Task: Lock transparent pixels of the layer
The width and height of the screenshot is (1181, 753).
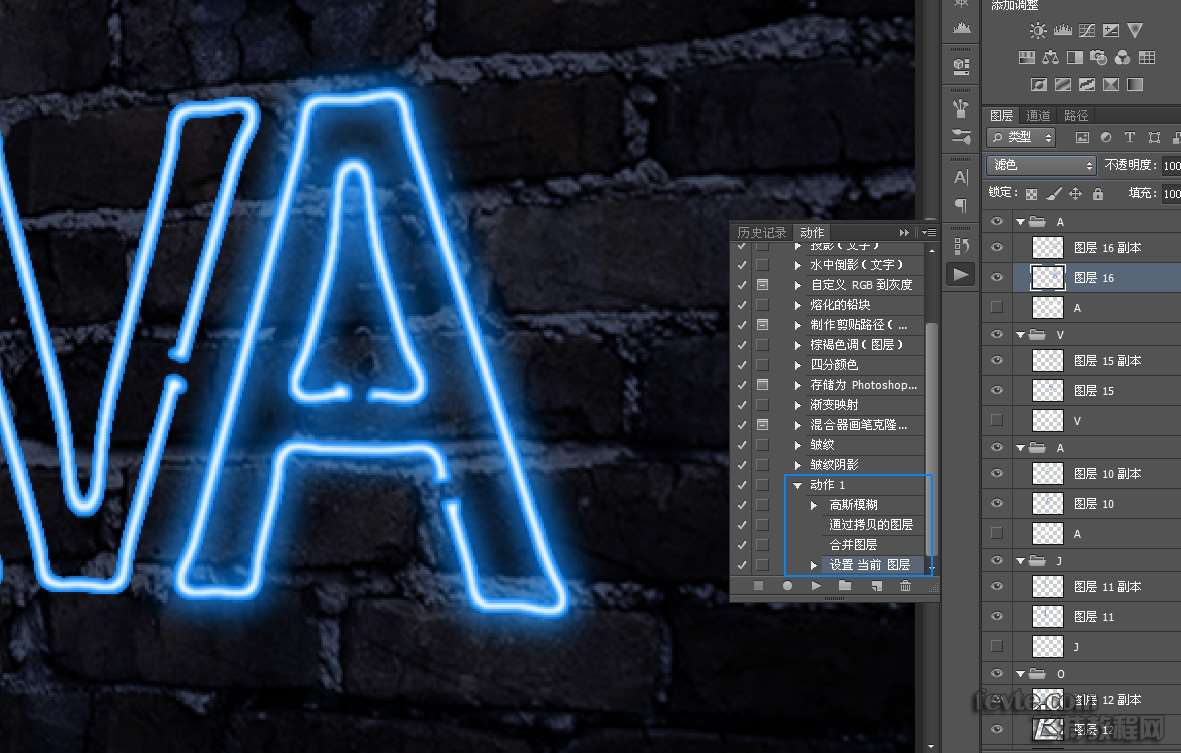Action: pyautogui.click(x=1032, y=194)
